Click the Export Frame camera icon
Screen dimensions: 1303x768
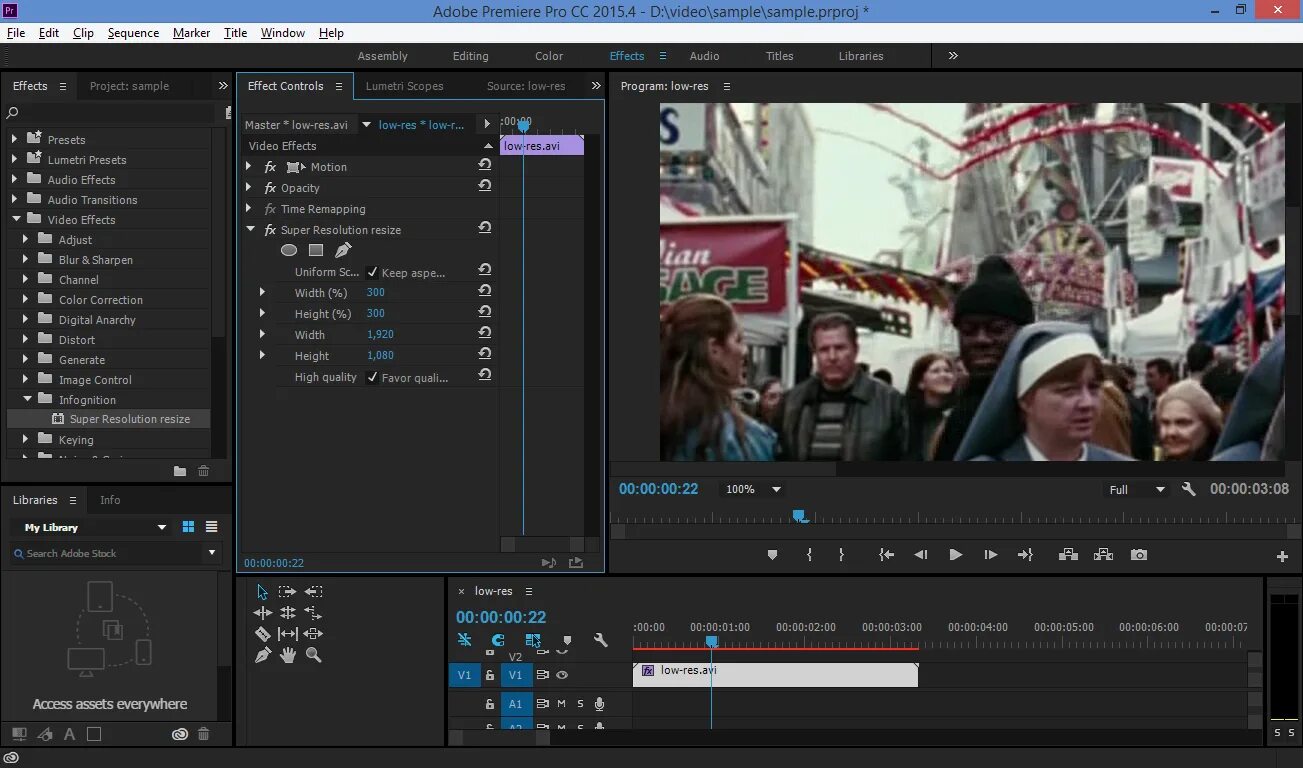click(x=1138, y=555)
